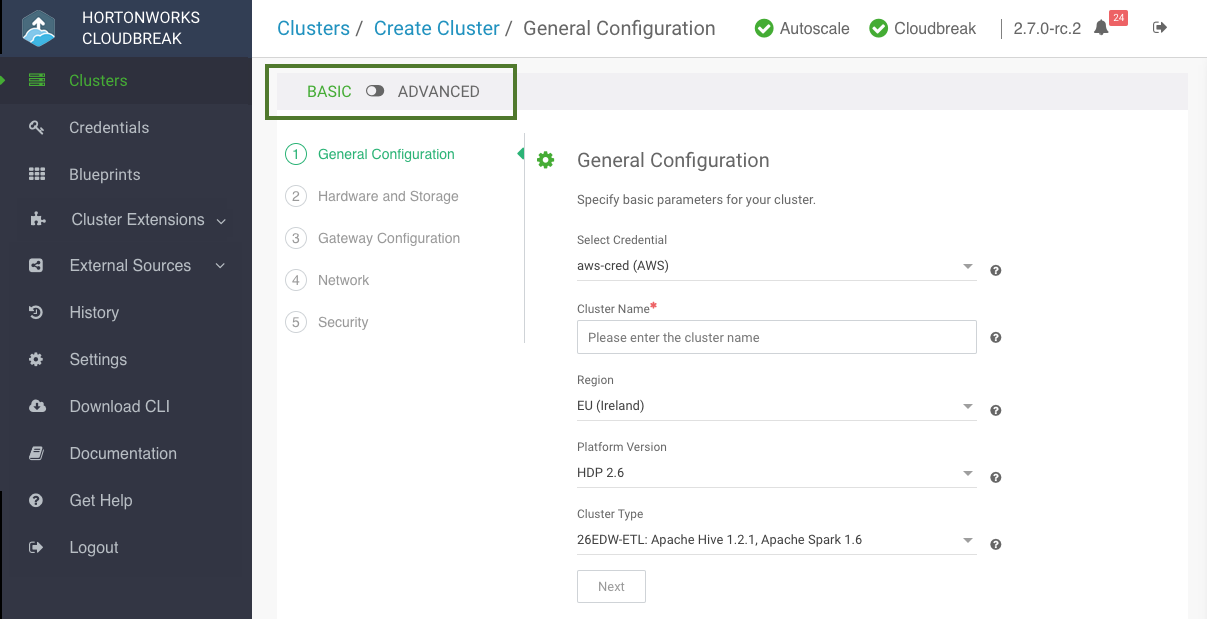This screenshot has height=619, width=1207.
Task: Open Download CLI in the sidebar
Action: pos(120,406)
